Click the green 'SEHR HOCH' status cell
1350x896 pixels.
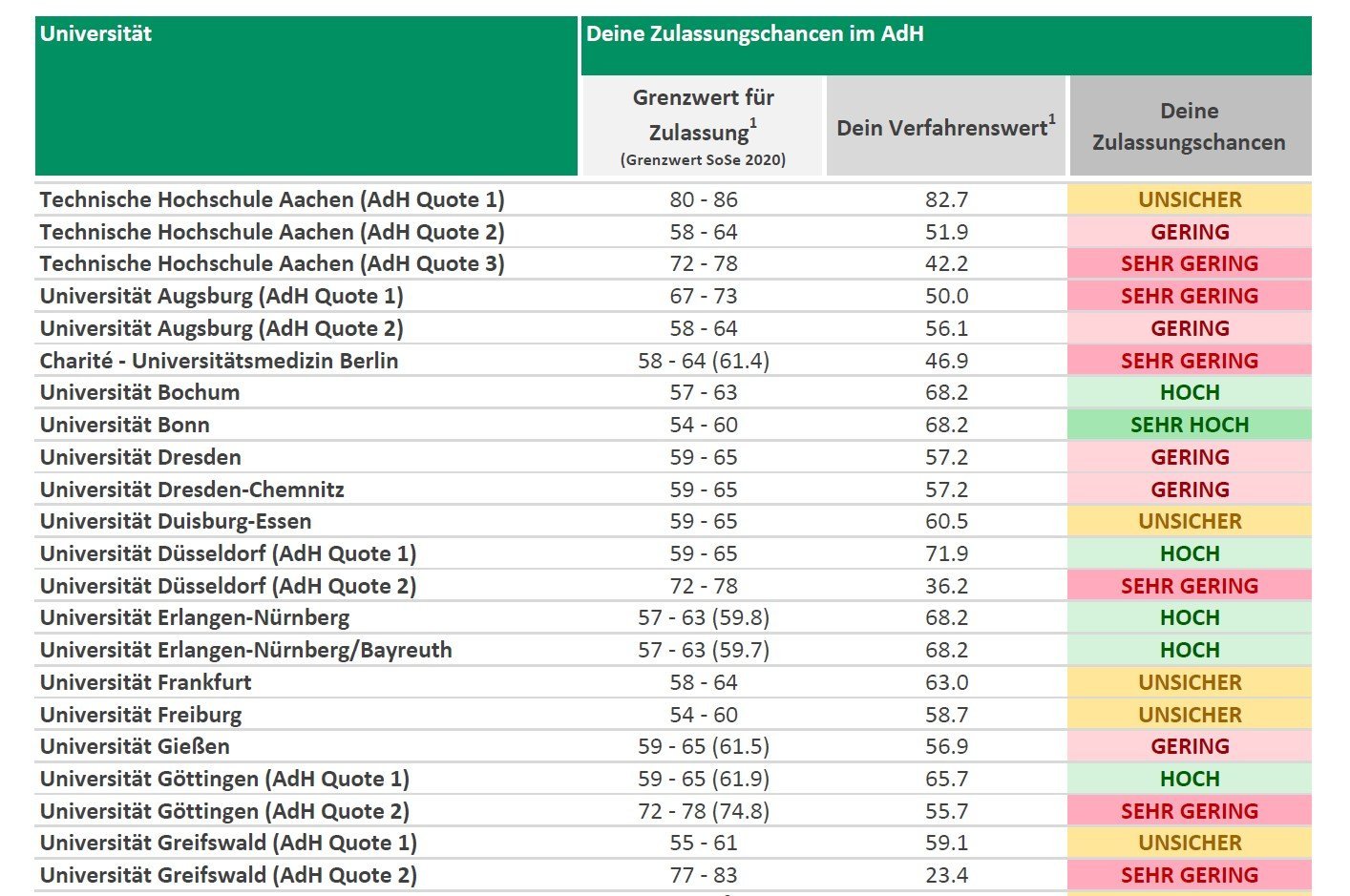[x=1189, y=425]
